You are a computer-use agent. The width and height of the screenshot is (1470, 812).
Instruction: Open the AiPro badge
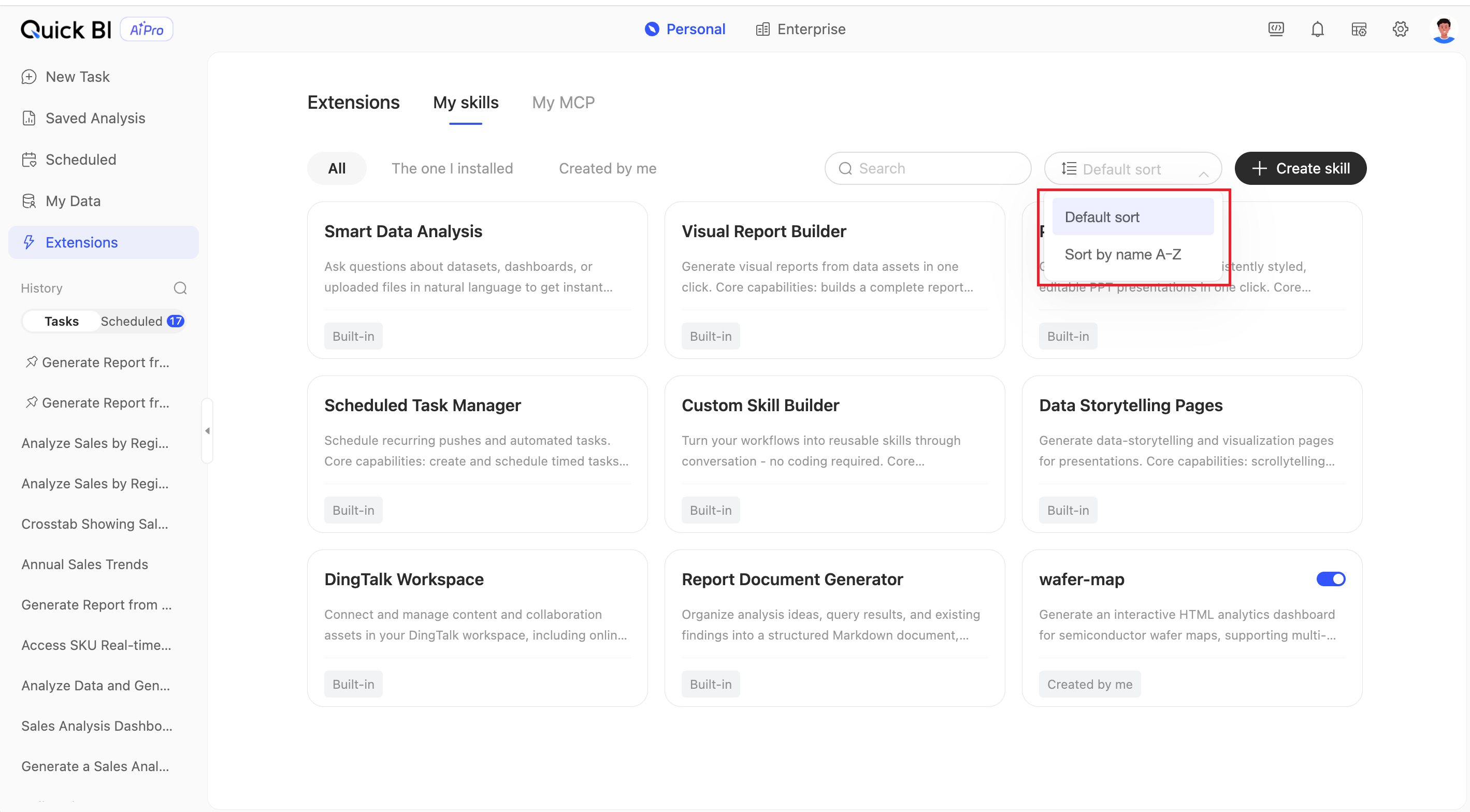pos(147,29)
